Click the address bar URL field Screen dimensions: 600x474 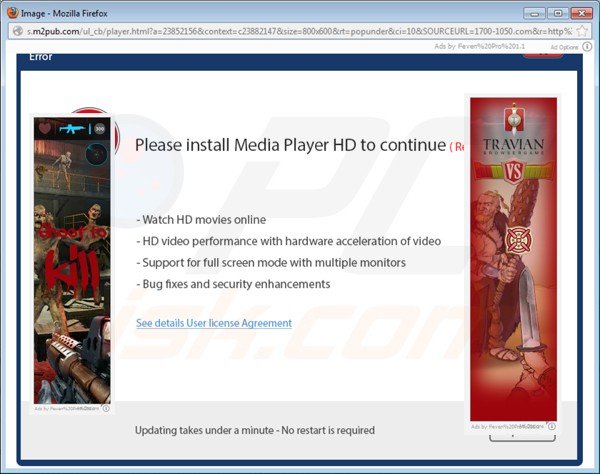click(299, 31)
